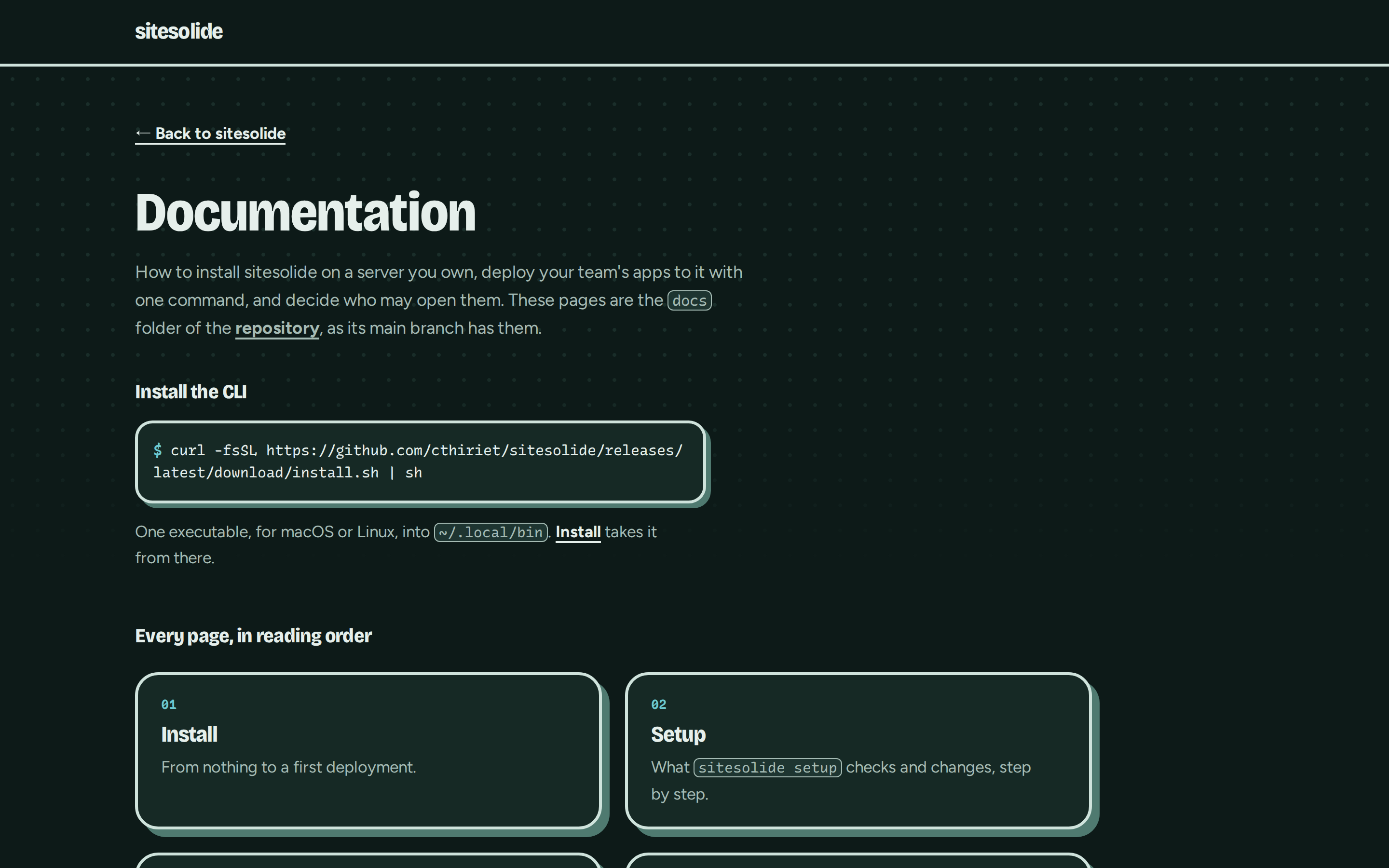Screen dimensions: 1389x868
Task: Click the sitesolide logo in header
Action: click(178, 31)
